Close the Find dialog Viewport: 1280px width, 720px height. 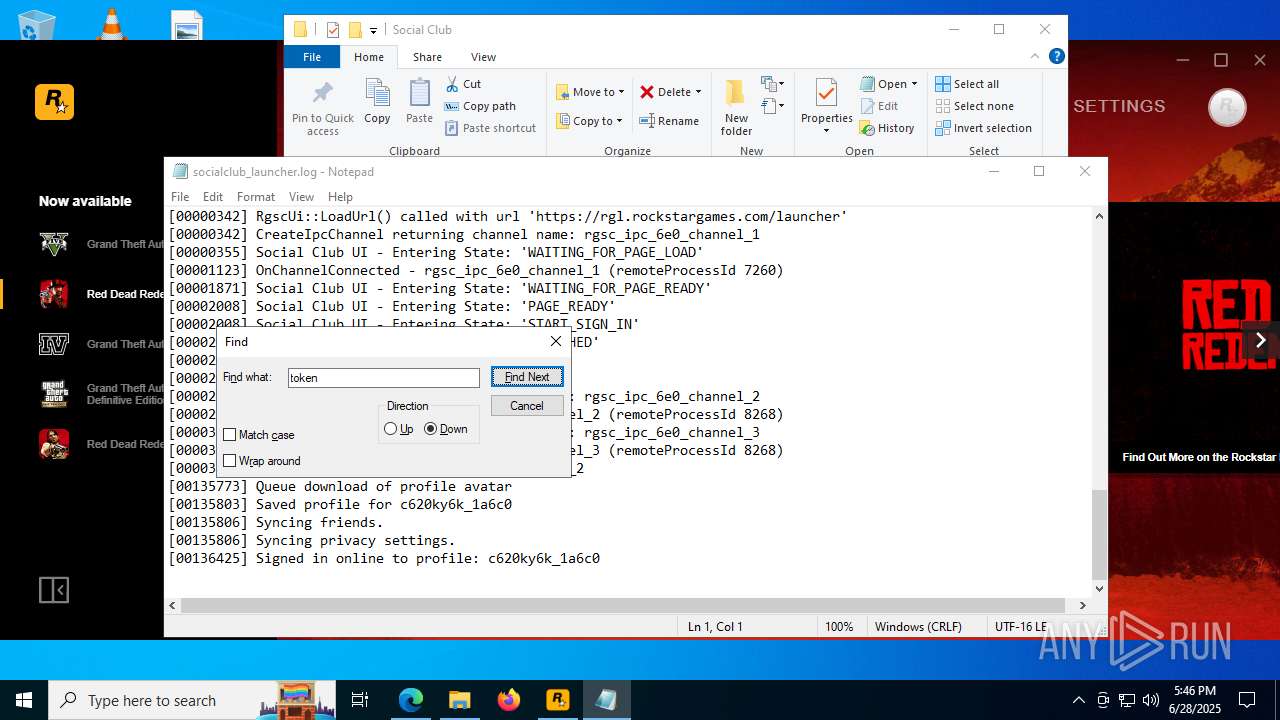pyautogui.click(x=556, y=342)
